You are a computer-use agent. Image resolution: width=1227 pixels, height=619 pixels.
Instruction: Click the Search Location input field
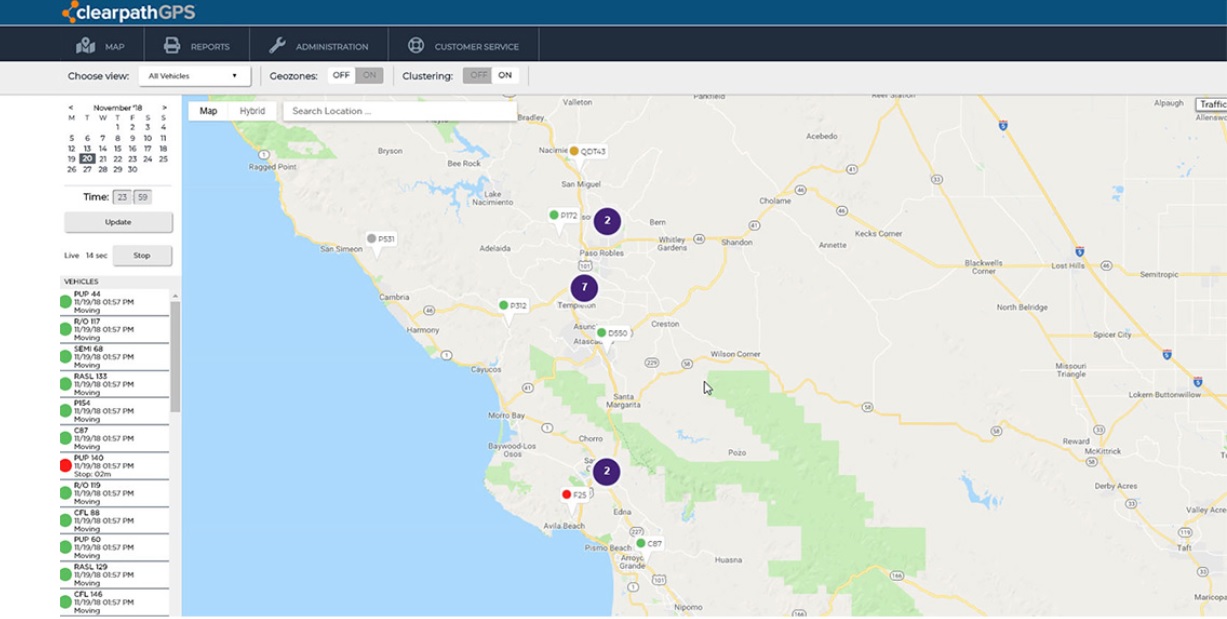(400, 111)
